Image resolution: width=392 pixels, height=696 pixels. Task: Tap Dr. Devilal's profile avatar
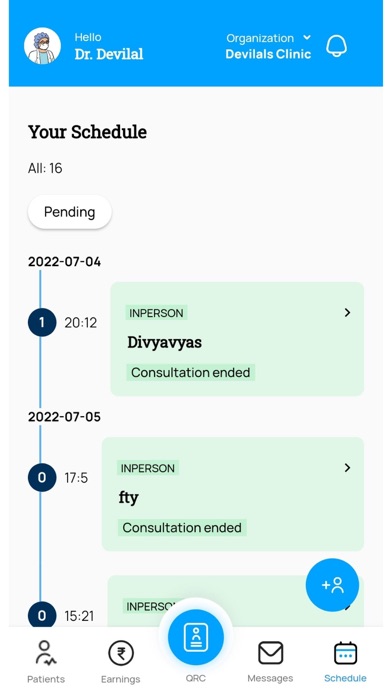[42, 46]
